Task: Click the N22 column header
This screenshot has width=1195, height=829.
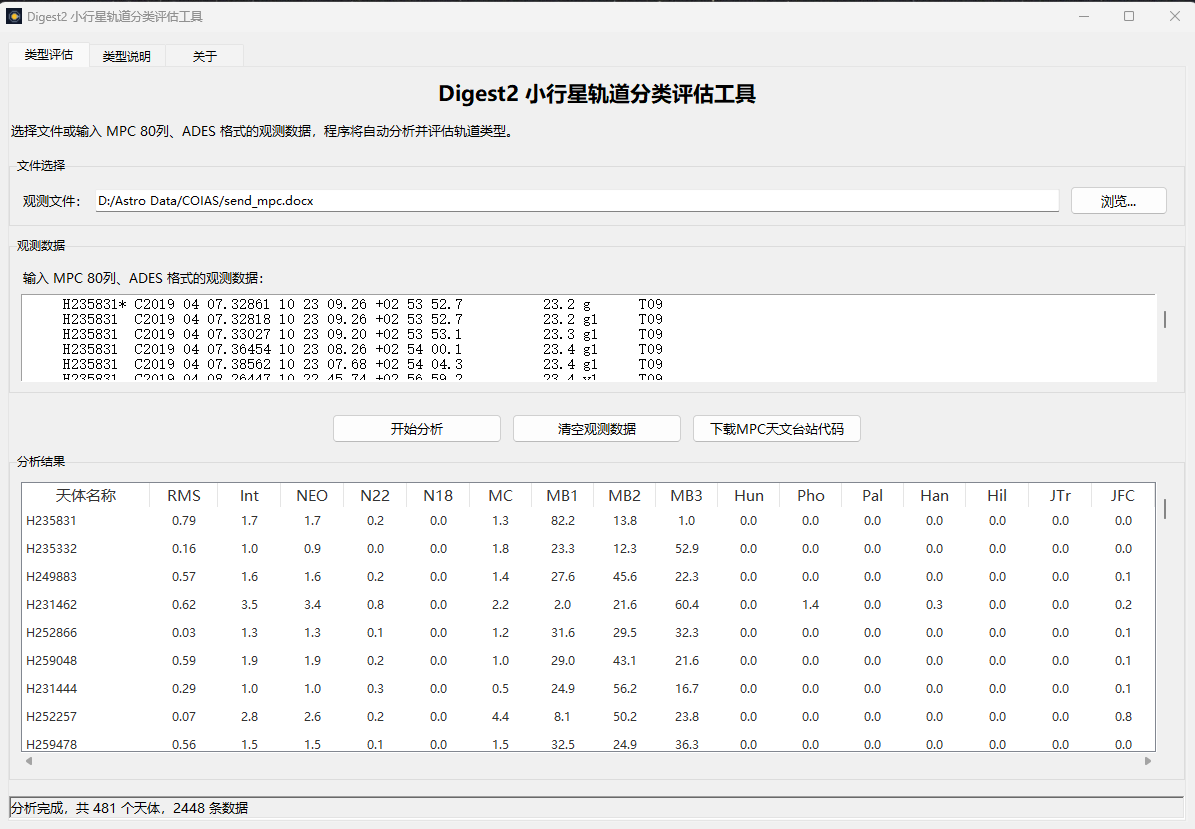Action: click(375, 495)
